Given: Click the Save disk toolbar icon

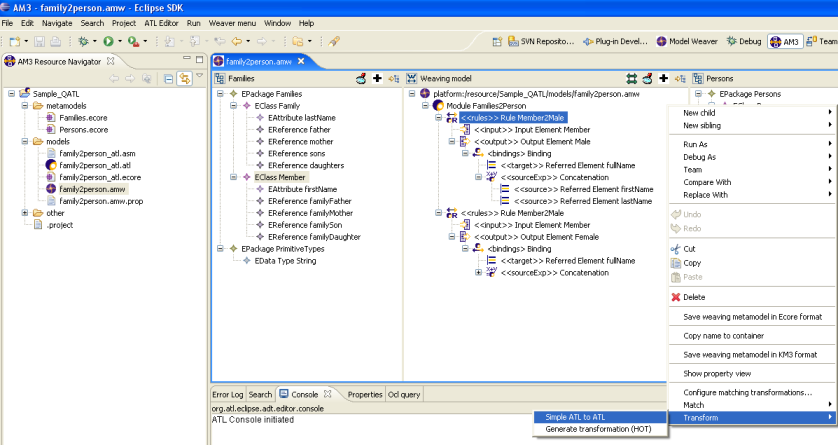Looking at the screenshot, I should point(39,41).
